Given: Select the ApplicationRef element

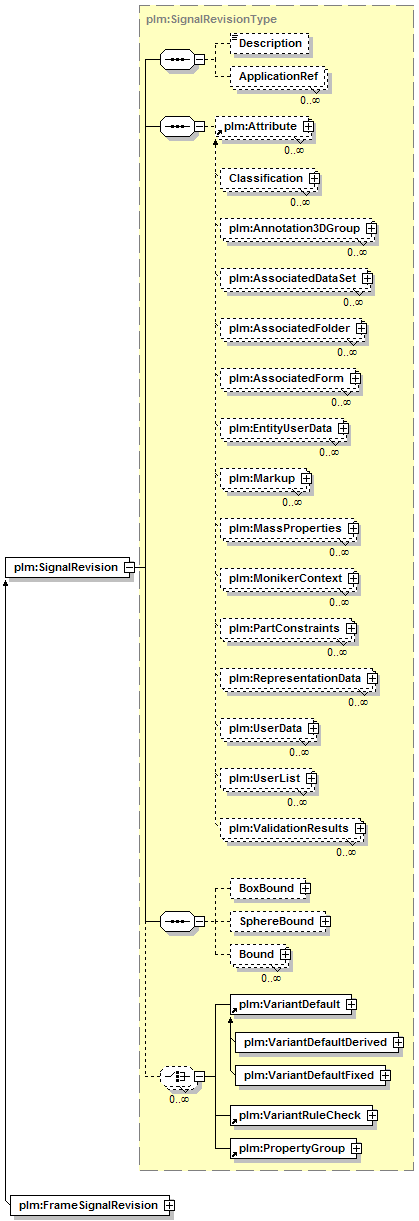Looking at the screenshot, I should tap(277, 76).
